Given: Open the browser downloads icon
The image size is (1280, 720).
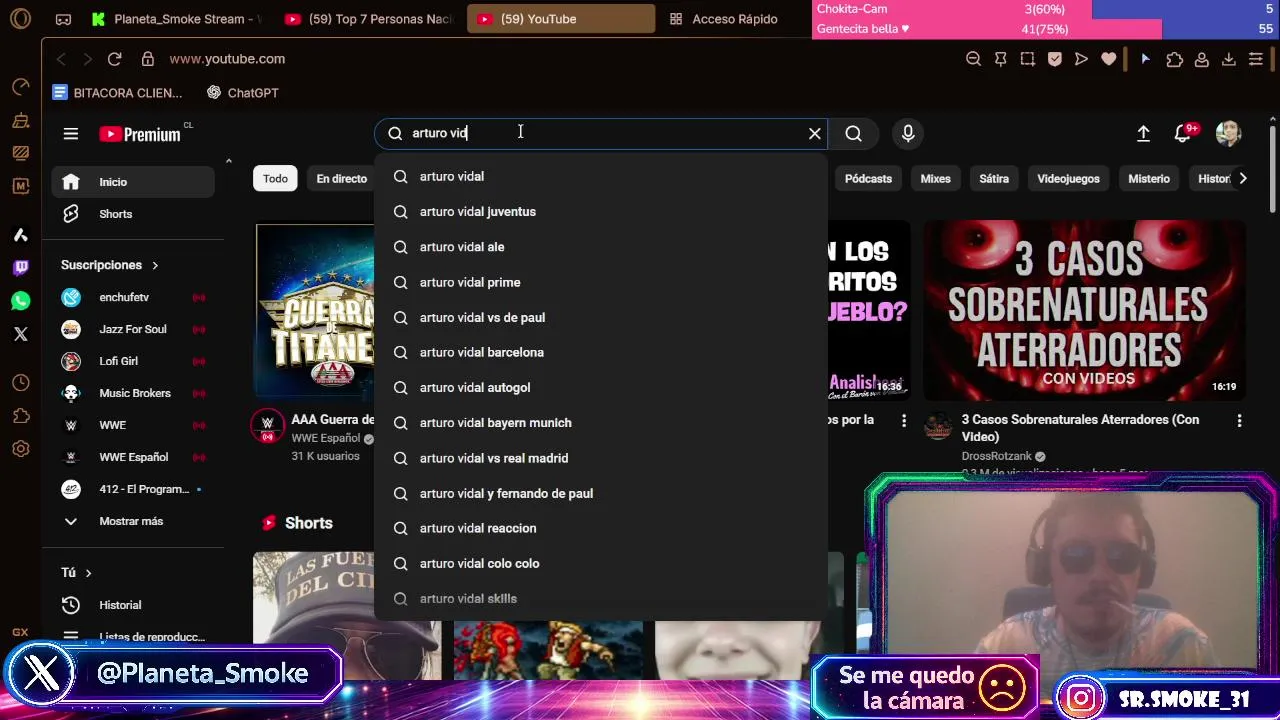Looking at the screenshot, I should [1229, 59].
